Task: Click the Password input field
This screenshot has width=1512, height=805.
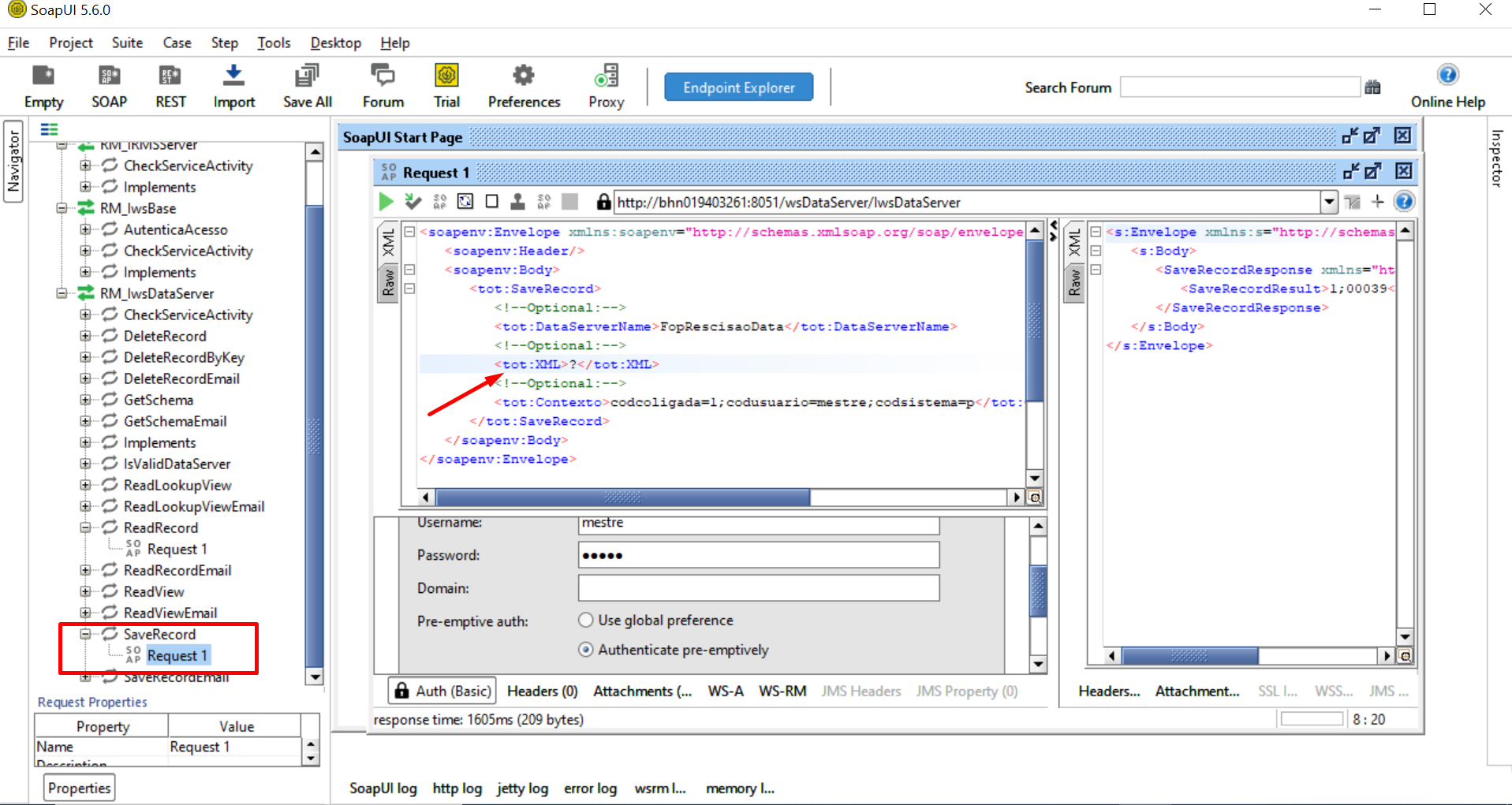Action: [x=759, y=555]
